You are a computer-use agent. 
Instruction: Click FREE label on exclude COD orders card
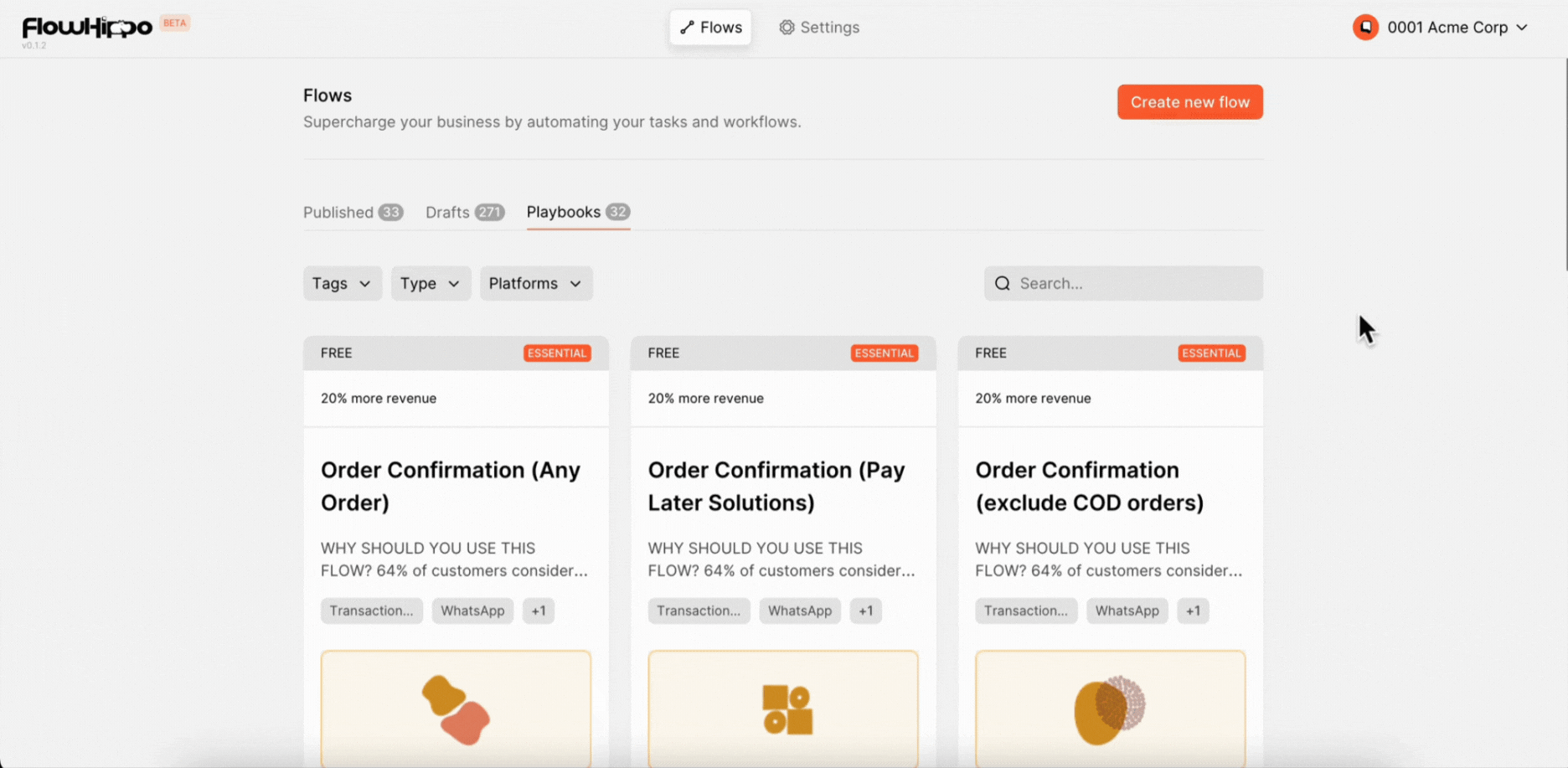pos(991,353)
